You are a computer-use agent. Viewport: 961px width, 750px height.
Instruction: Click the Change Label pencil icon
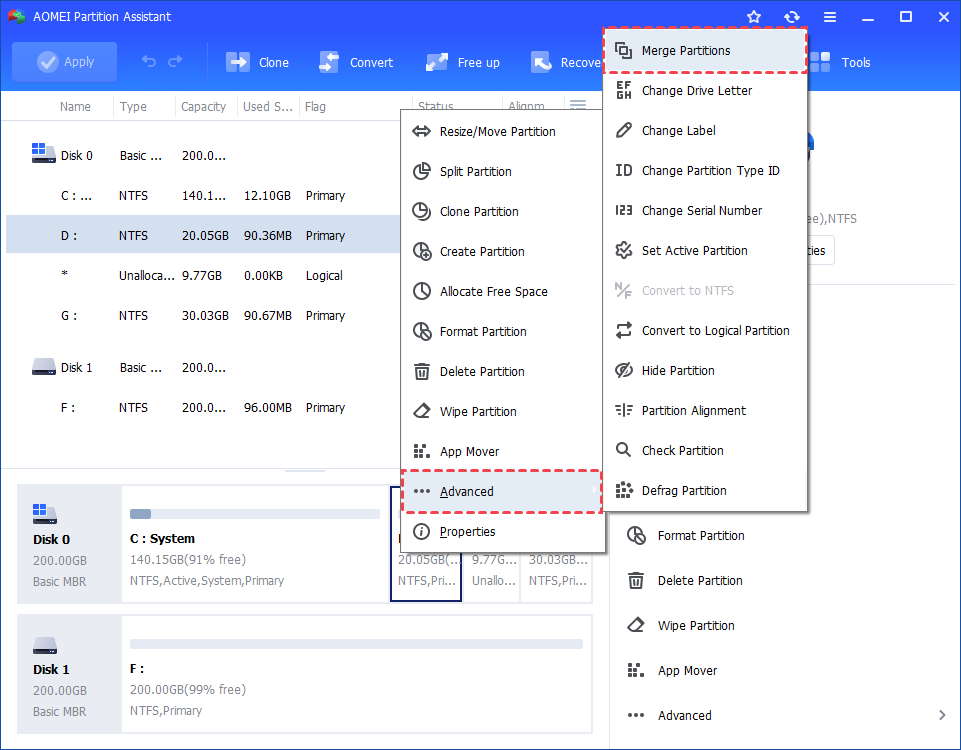(x=623, y=131)
